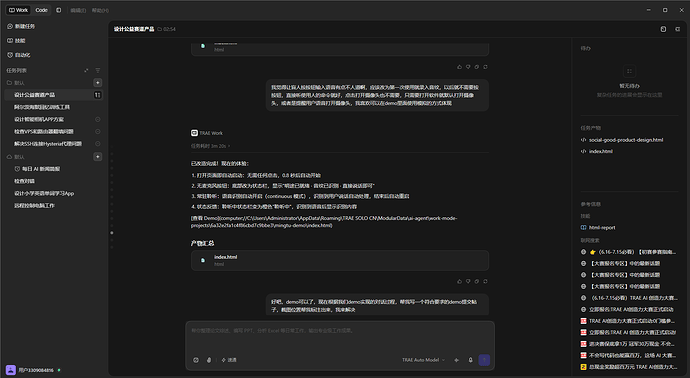
Task: Open index.html in the 任务产物 list
Action: (597, 151)
